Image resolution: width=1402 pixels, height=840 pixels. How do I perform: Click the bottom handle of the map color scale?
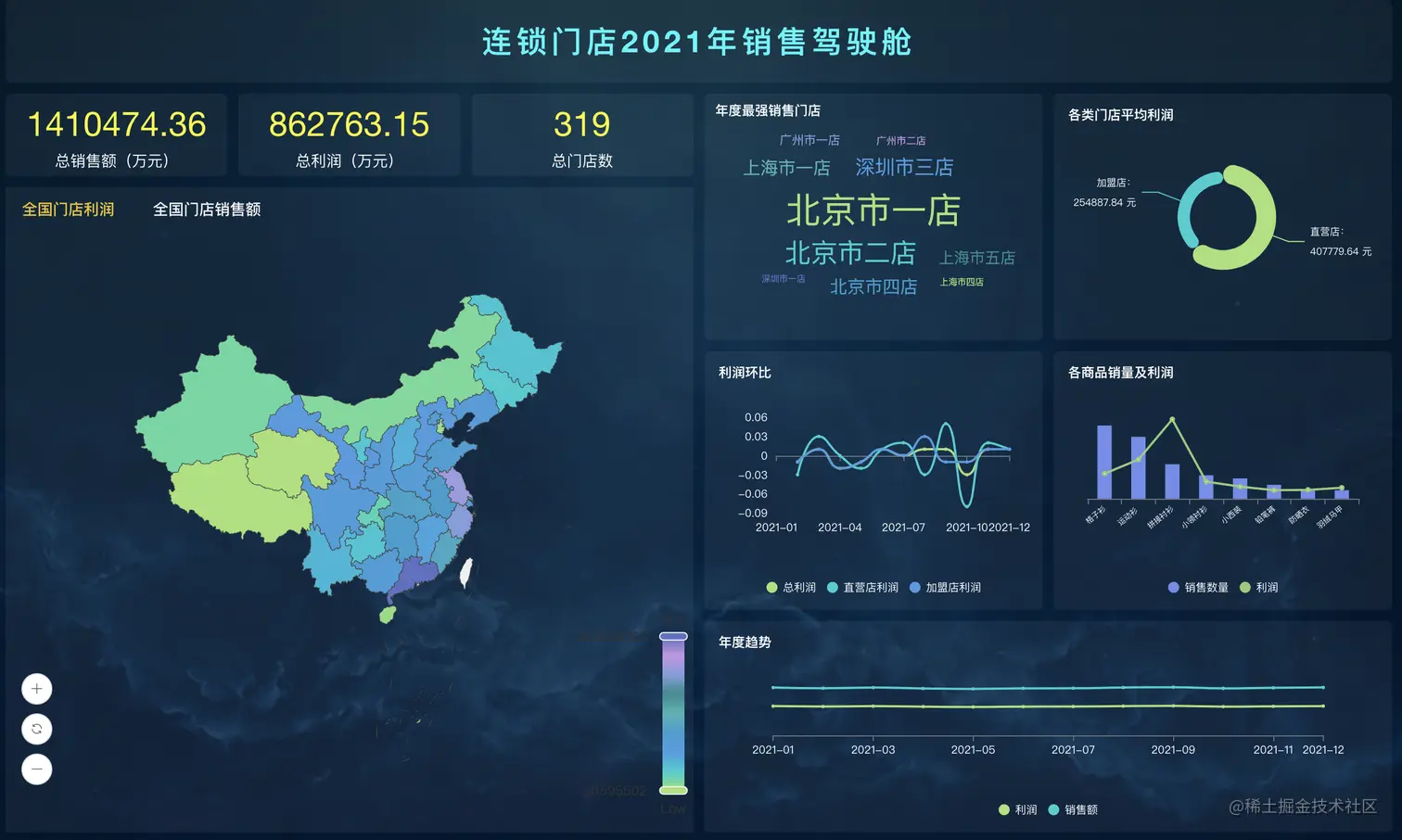point(673,790)
